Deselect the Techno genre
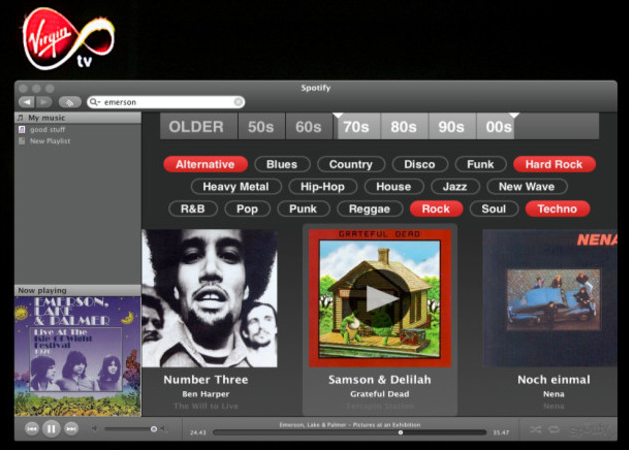Viewport: 629px width, 450px height. 558,209
